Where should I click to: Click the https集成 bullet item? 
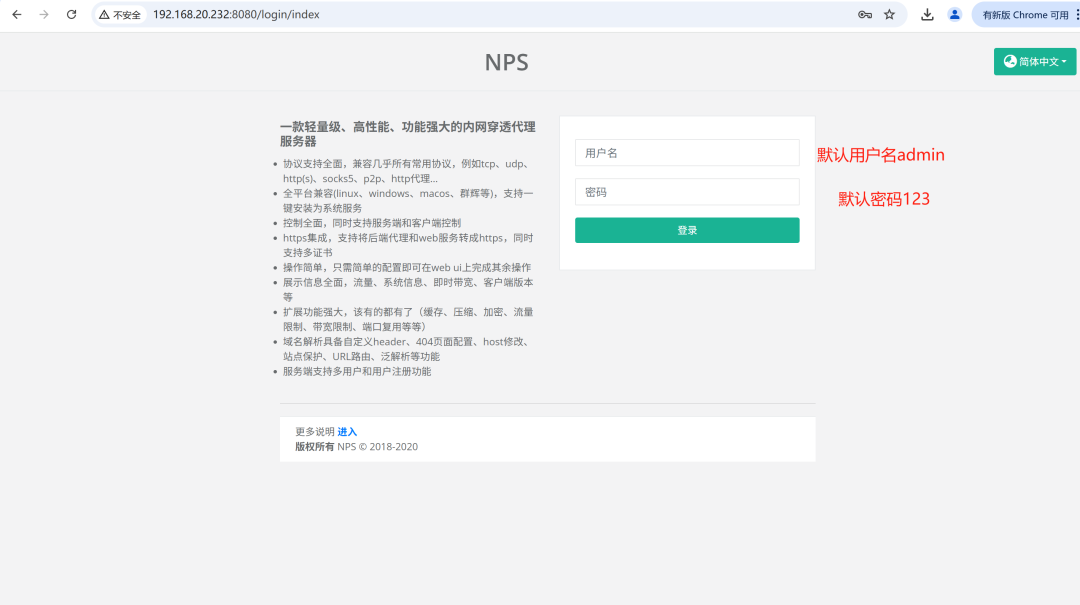point(408,245)
